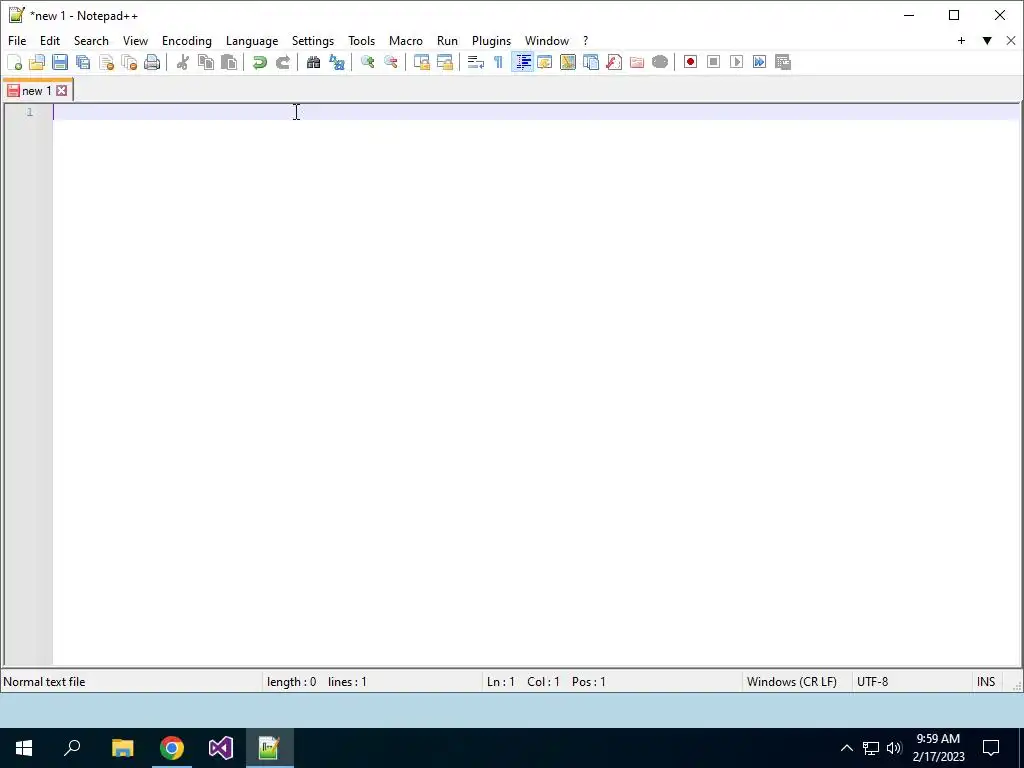
Task: Click the Stop Recording macro icon
Action: coord(714,62)
